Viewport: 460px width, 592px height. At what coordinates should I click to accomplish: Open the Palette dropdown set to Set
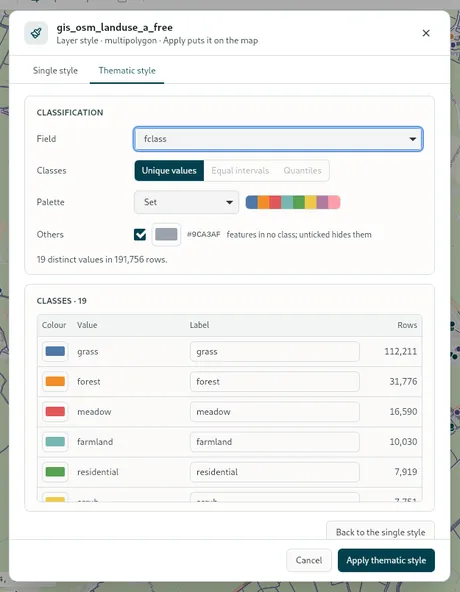click(x=186, y=202)
